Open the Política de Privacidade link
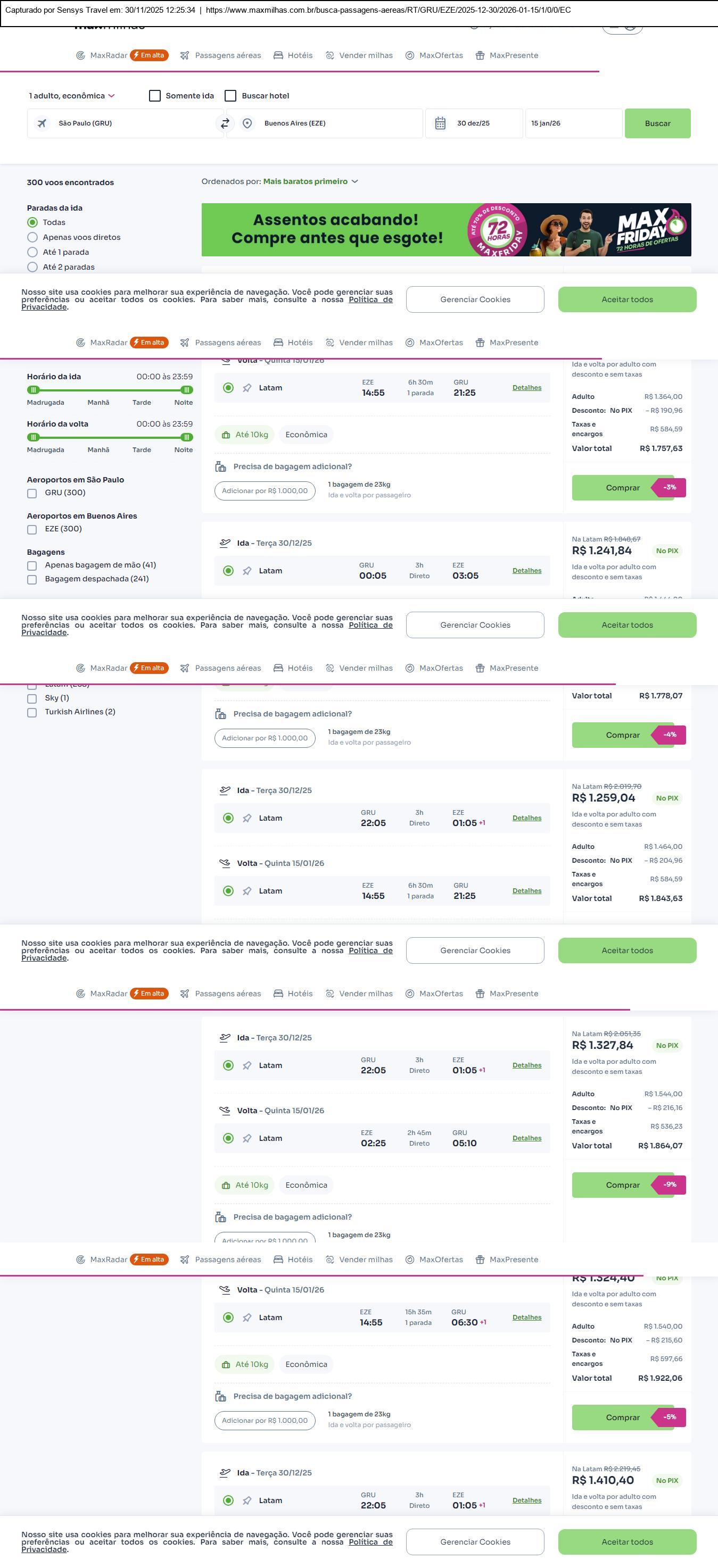Image resolution: width=718 pixels, height=1568 pixels. 370,299
